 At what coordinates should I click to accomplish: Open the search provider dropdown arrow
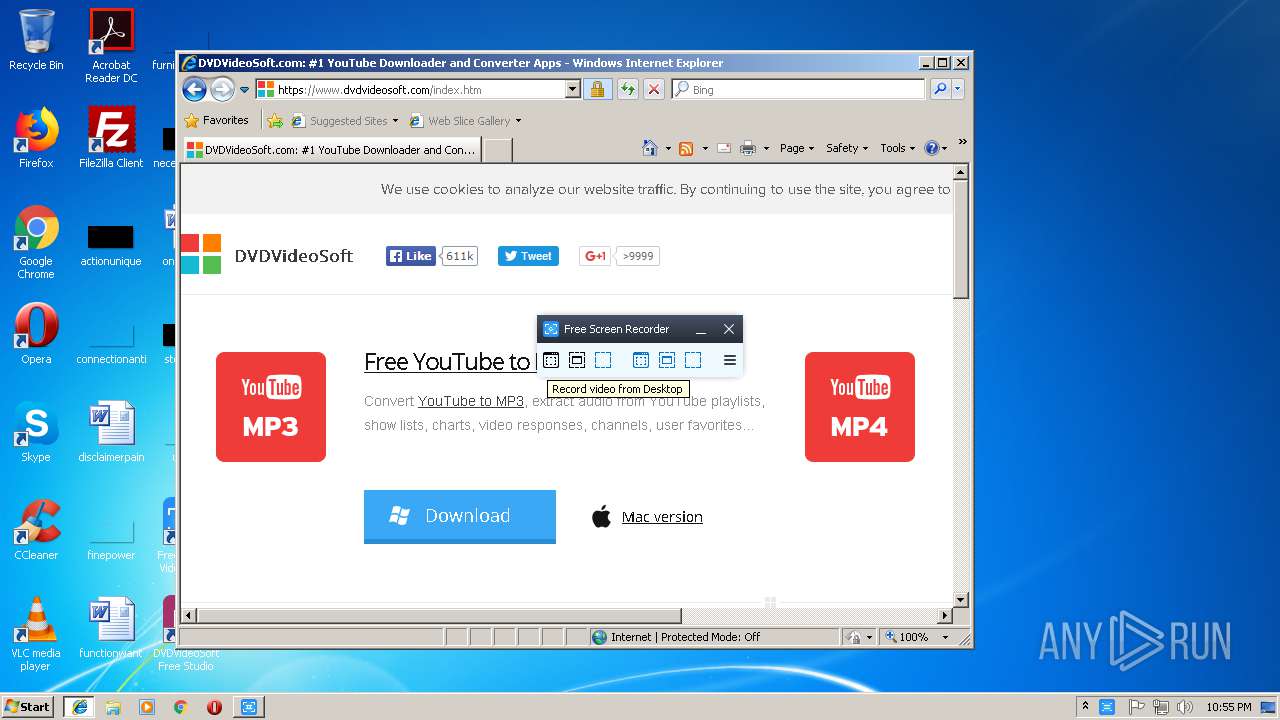point(957,89)
